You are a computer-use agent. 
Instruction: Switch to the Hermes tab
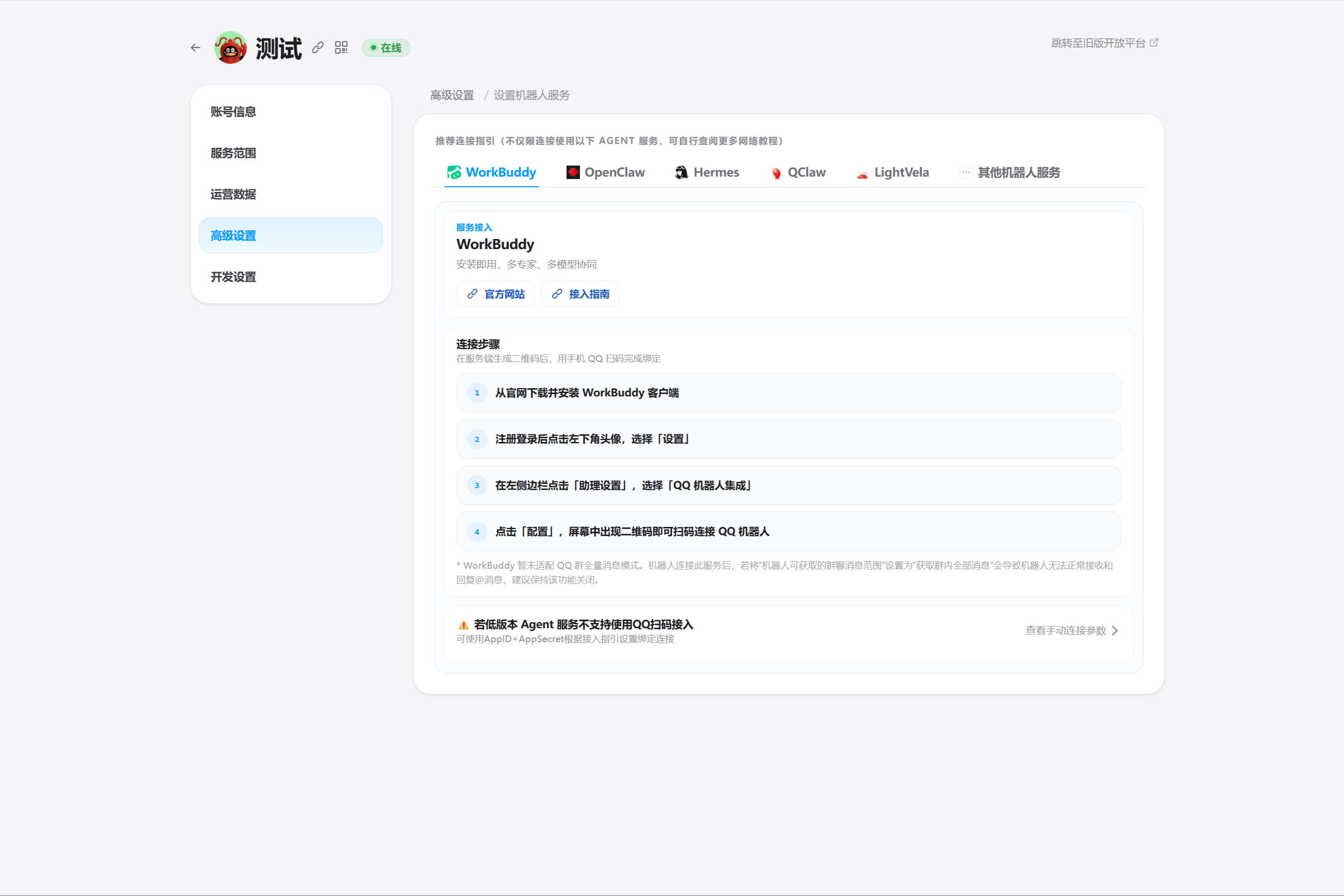coord(707,173)
